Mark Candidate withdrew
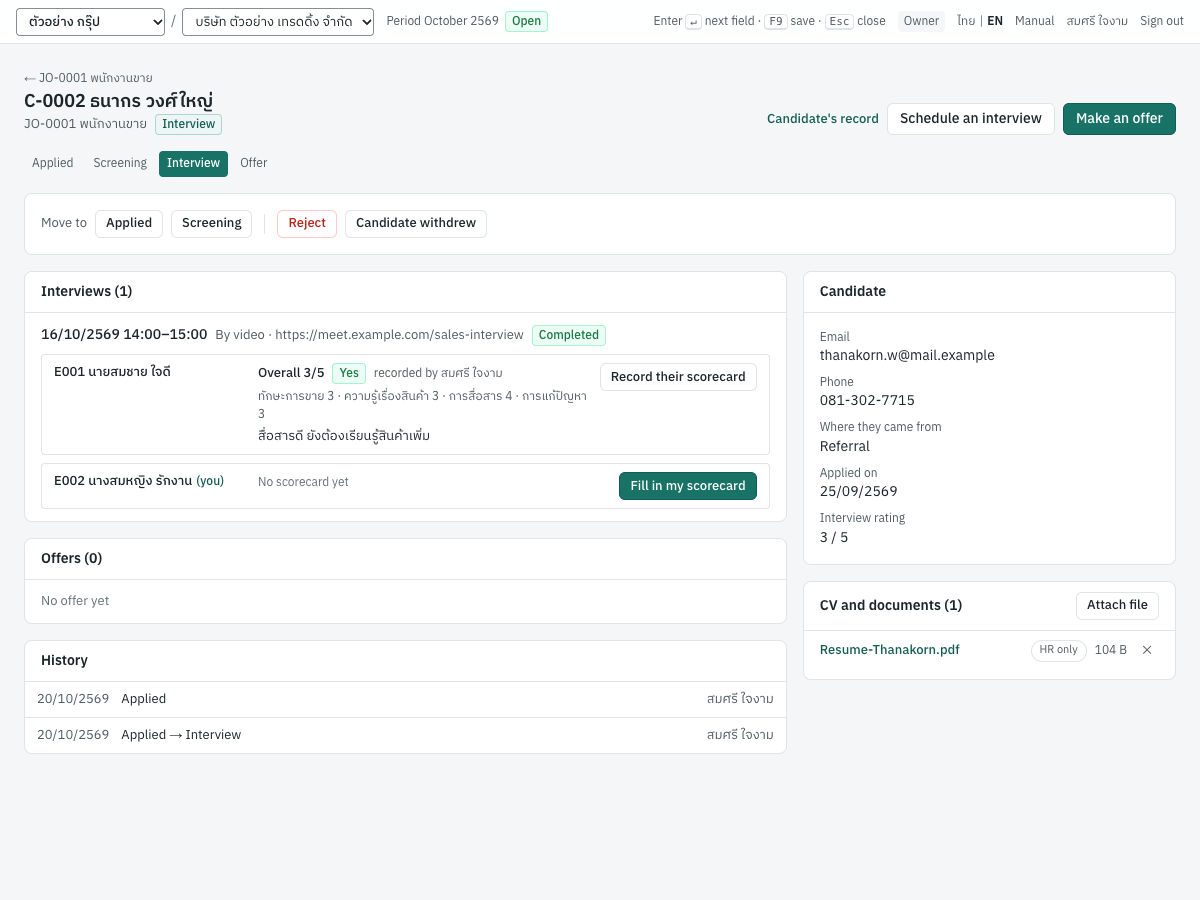 point(416,224)
